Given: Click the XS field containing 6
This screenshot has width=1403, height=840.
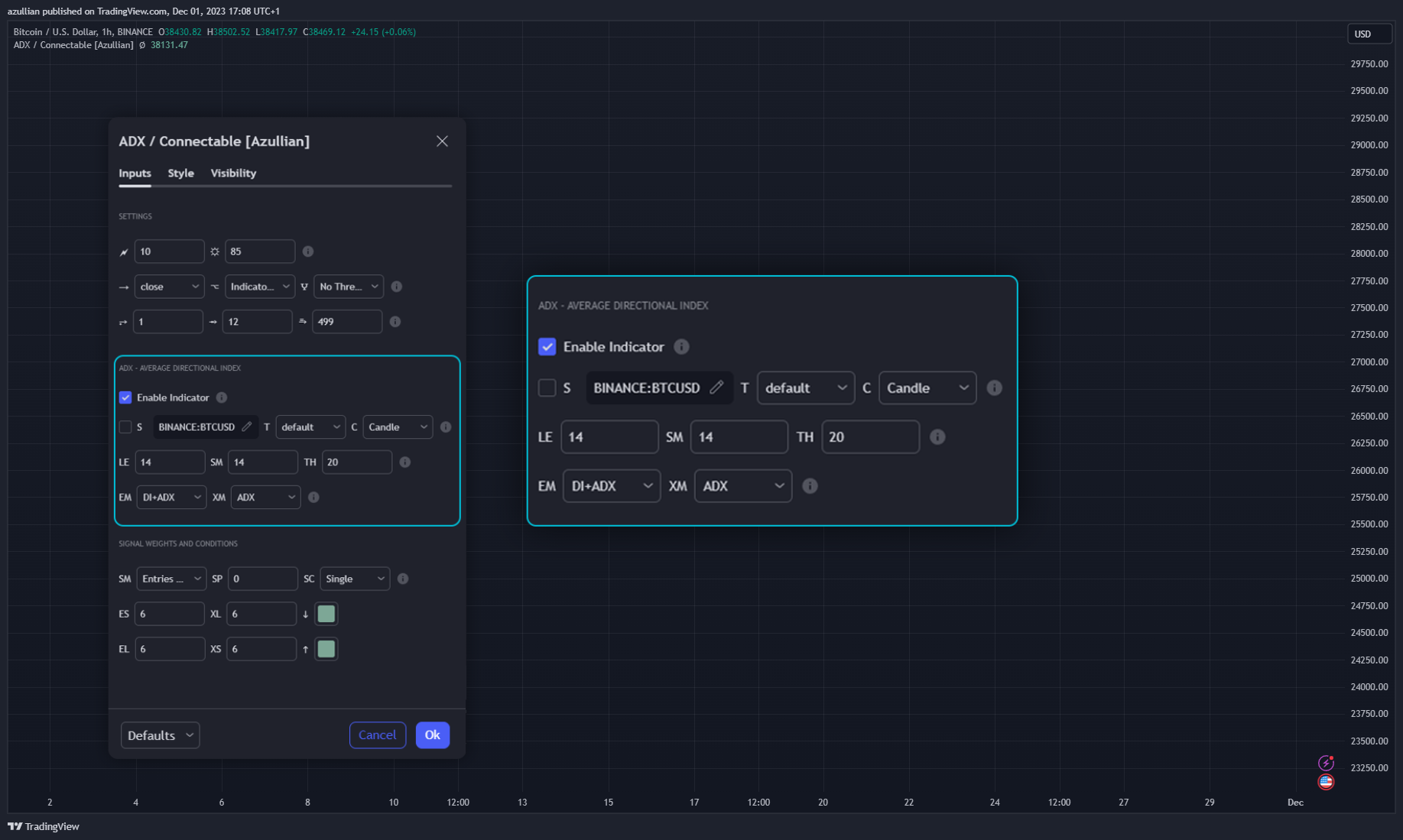Looking at the screenshot, I should click(261, 649).
